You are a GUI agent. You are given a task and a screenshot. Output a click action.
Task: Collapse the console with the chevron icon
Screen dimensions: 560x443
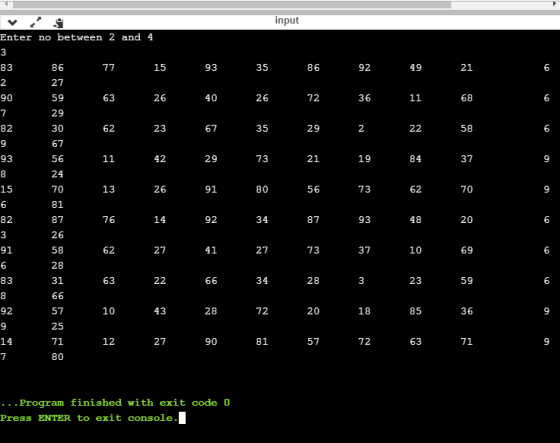[12, 23]
